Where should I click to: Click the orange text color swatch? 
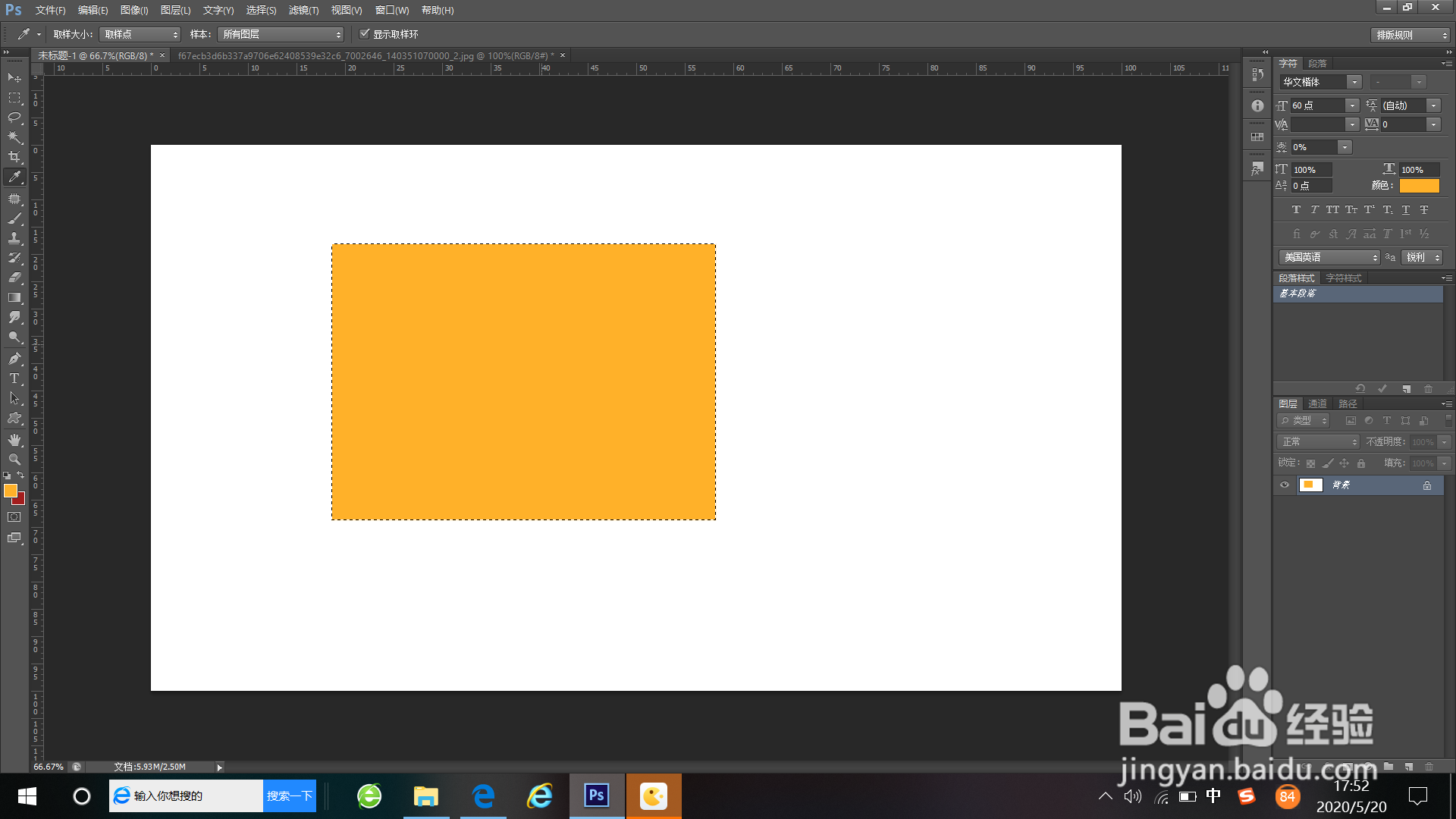(x=1419, y=186)
